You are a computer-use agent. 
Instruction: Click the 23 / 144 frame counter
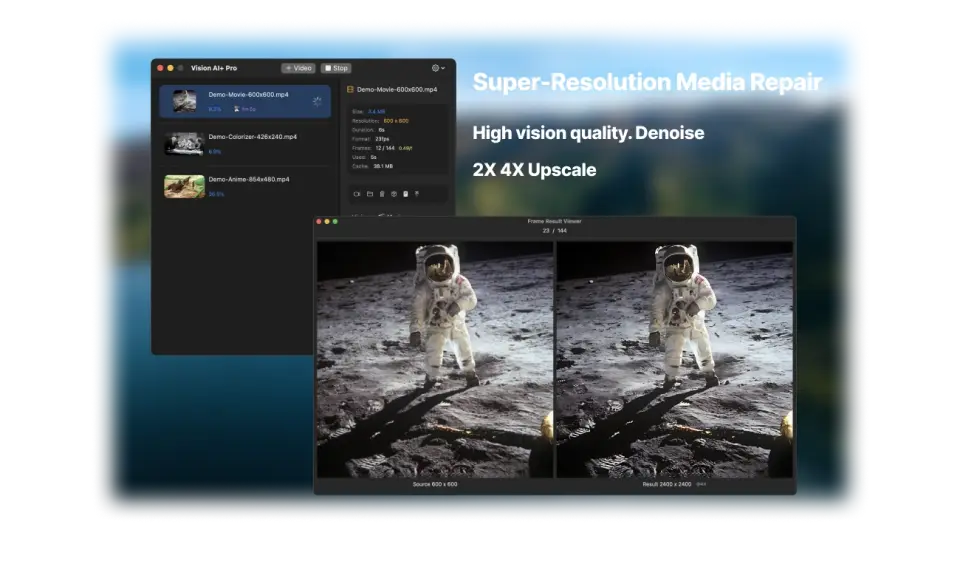pyautogui.click(x=555, y=231)
